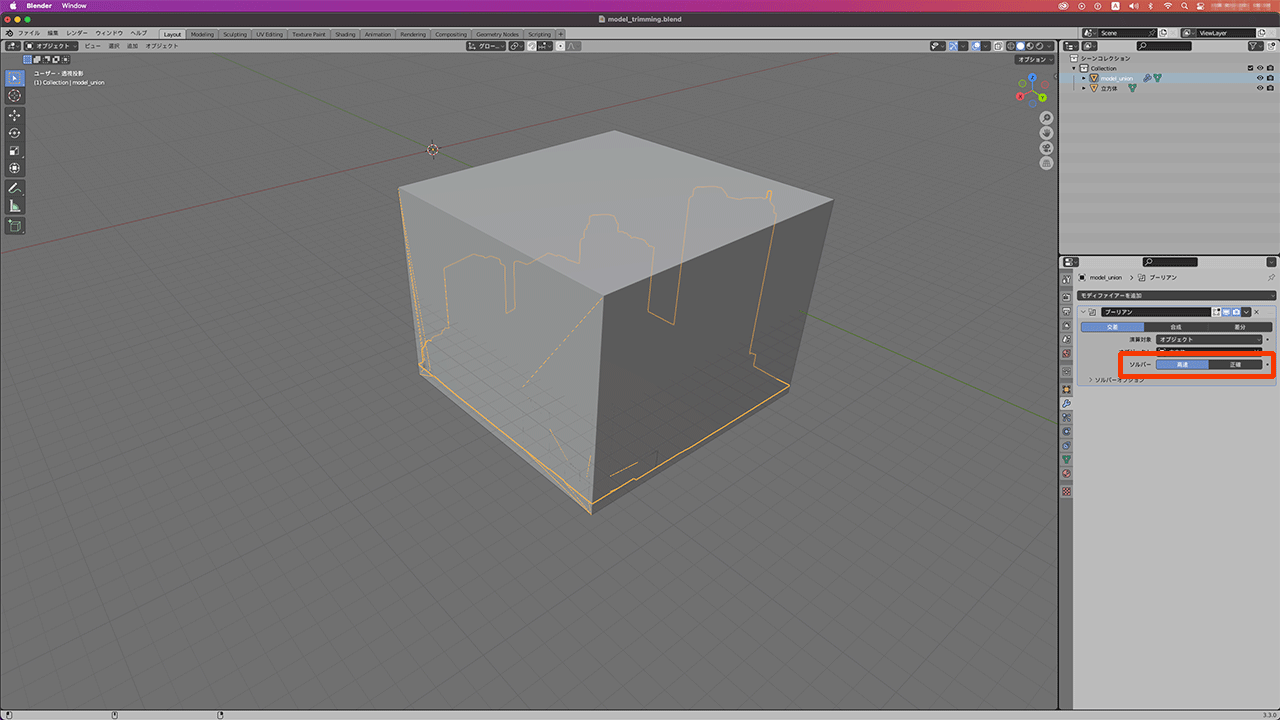1280x720 pixels.
Task: Disable model_union render camera icon
Action: pos(1270,78)
